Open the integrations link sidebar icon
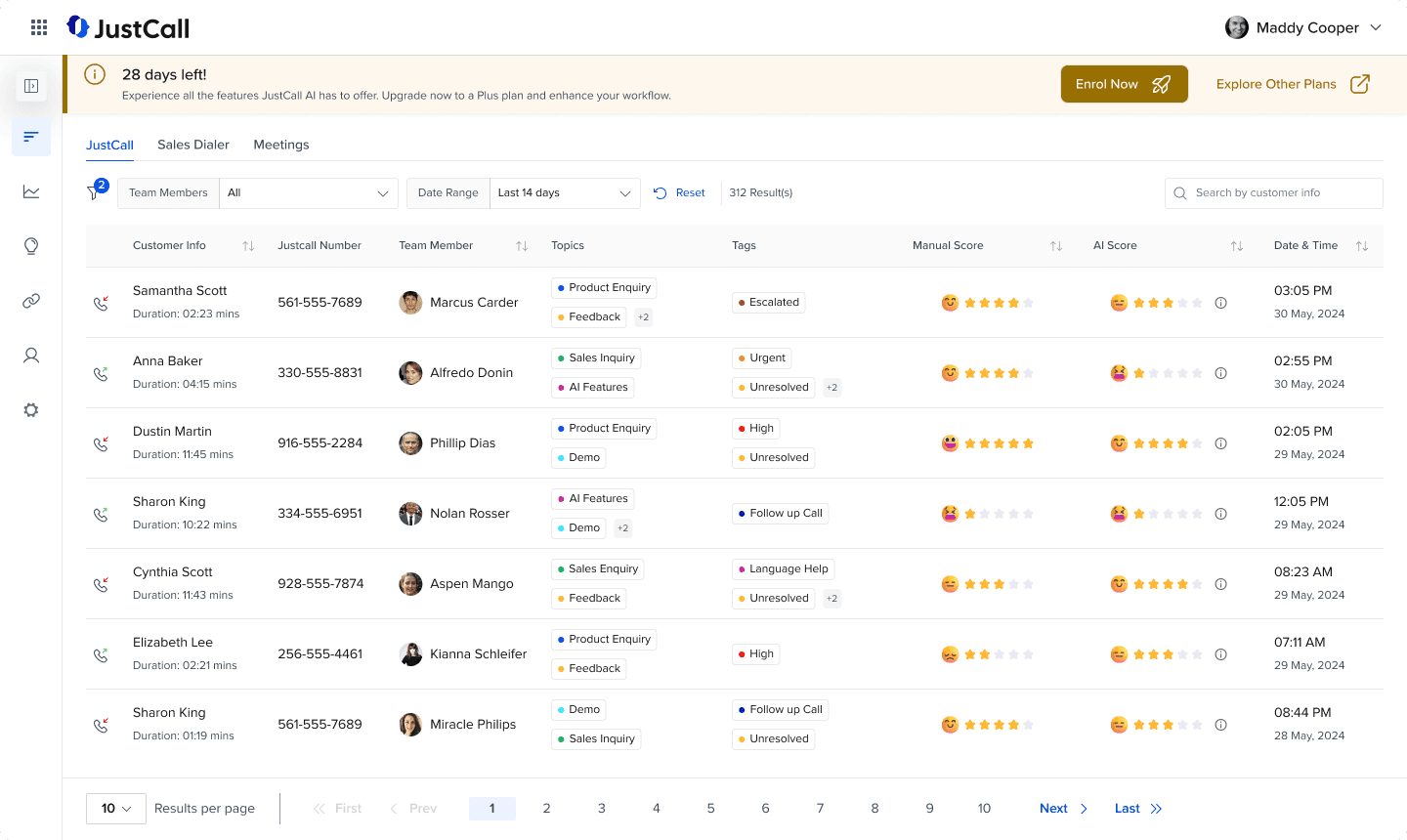Screen dimensions: 1407x840 click(x=31, y=301)
